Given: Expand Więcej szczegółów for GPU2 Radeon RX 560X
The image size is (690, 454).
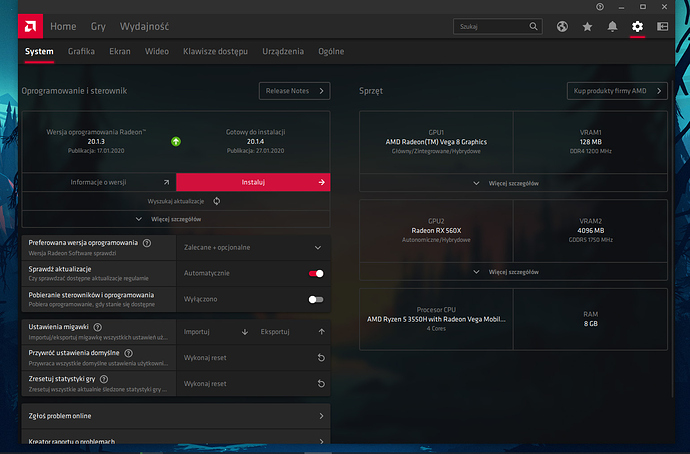Looking at the screenshot, I should coord(513,272).
